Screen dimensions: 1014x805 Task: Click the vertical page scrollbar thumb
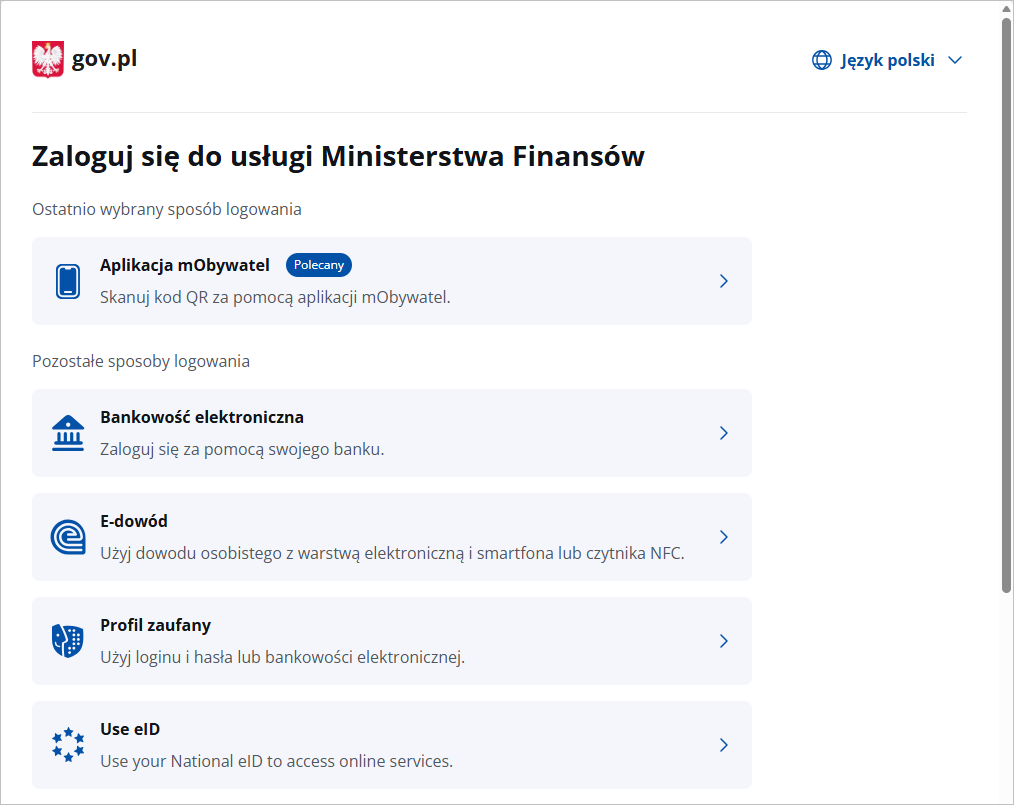click(x=1006, y=305)
